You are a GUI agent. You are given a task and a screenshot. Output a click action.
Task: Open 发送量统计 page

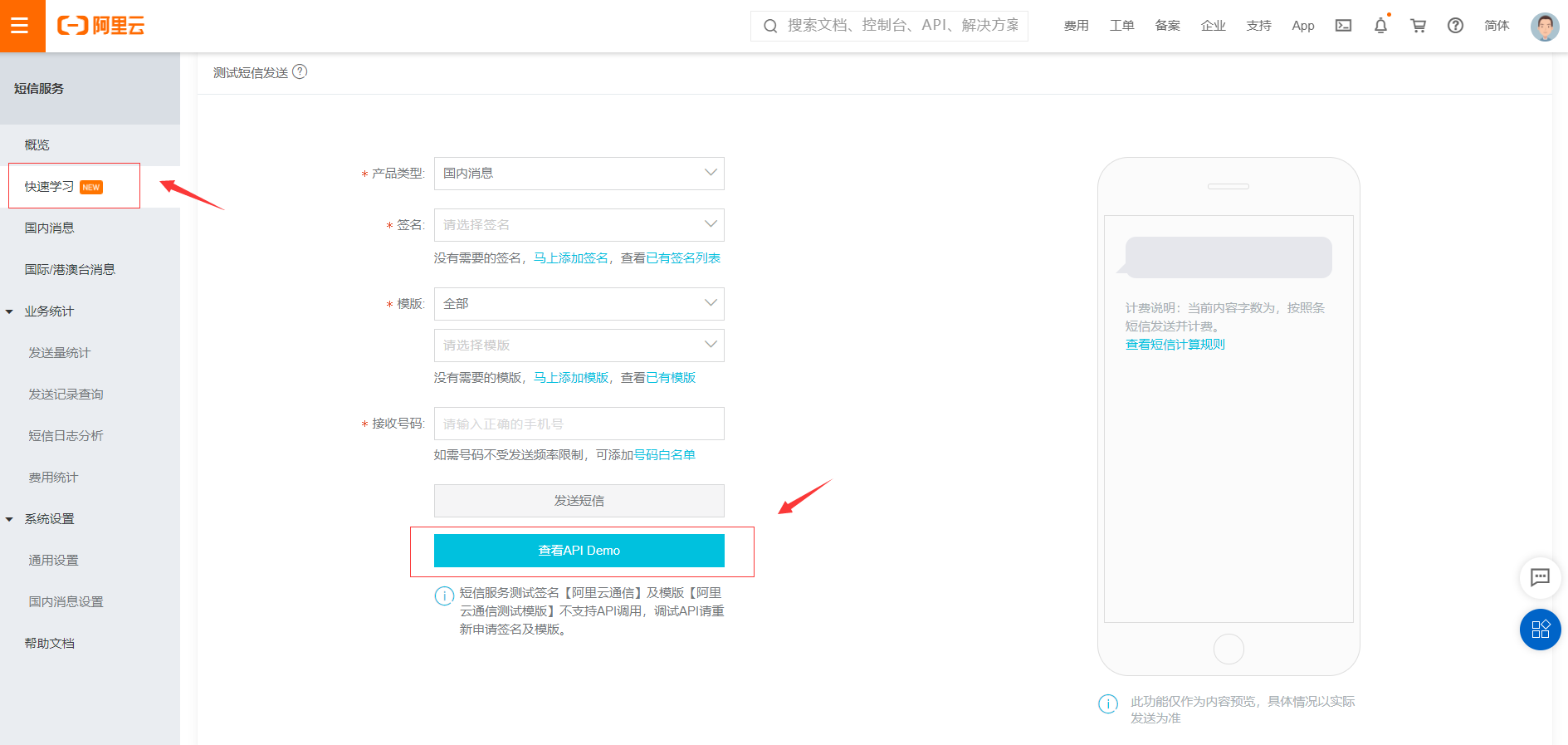(x=60, y=353)
